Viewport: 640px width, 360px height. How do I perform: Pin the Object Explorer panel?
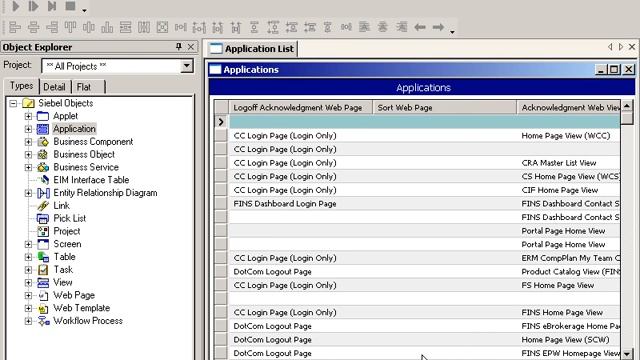tap(179, 47)
